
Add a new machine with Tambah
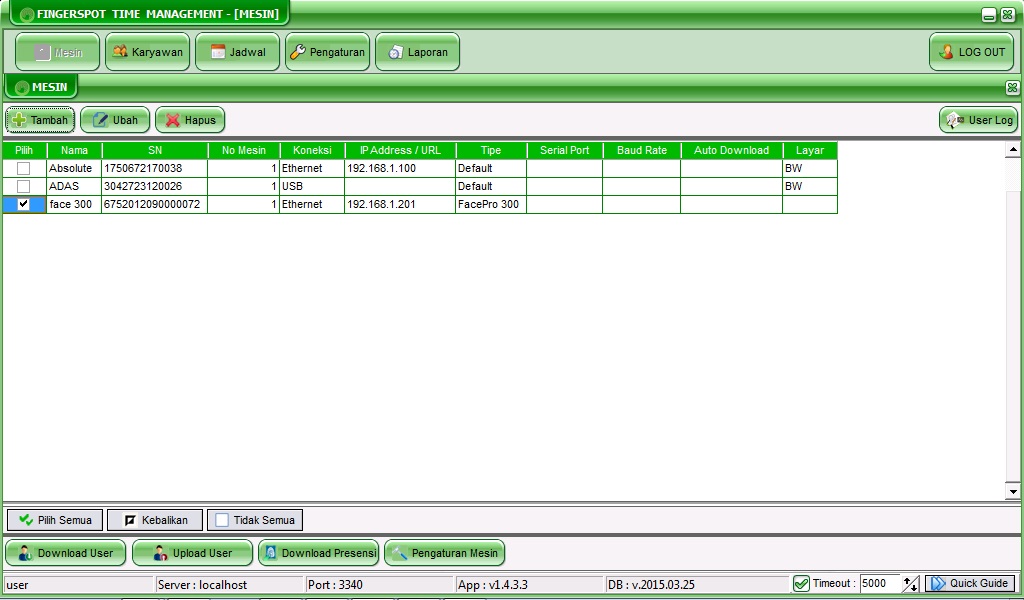pyautogui.click(x=40, y=120)
